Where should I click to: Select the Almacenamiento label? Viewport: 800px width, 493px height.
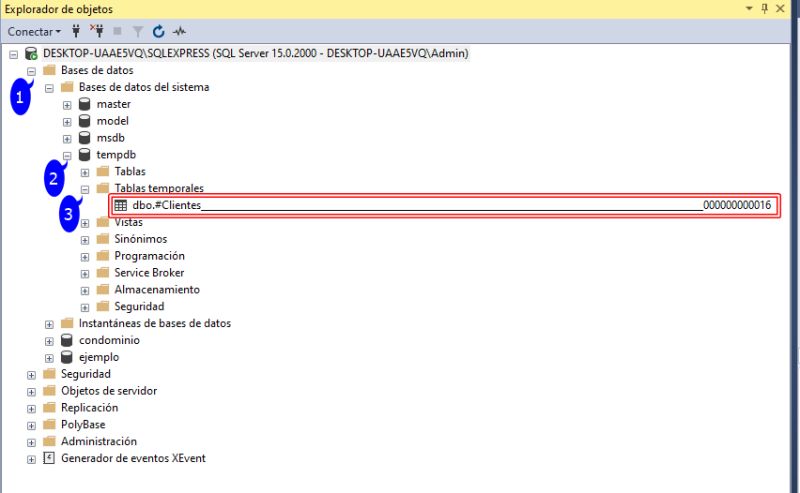point(157,289)
